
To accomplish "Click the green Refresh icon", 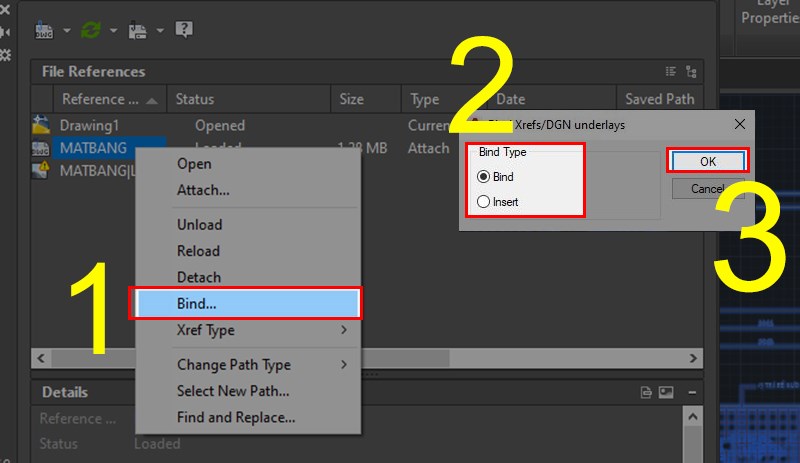I will pos(91,30).
